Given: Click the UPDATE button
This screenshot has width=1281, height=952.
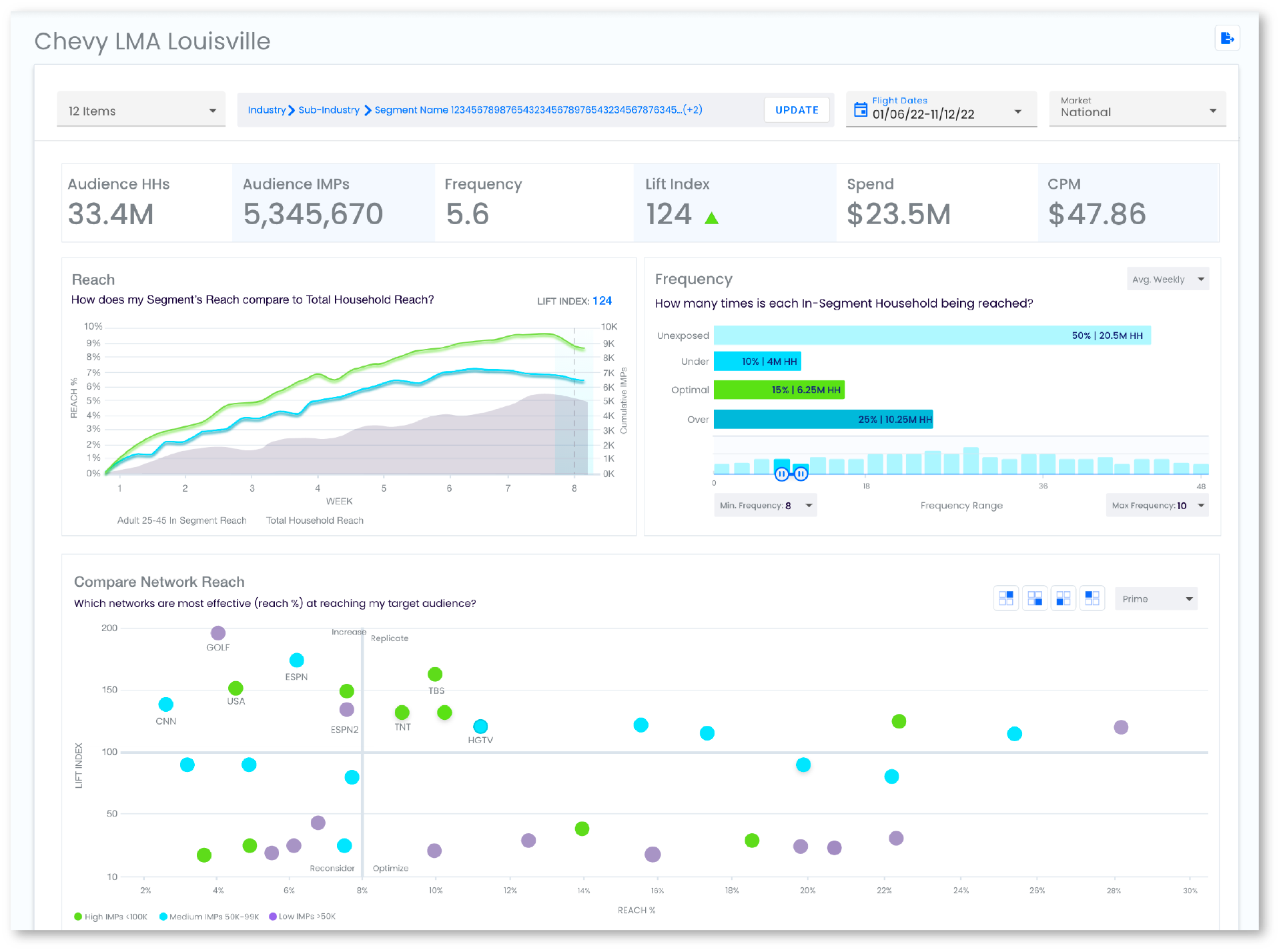Looking at the screenshot, I should pyautogui.click(x=797, y=110).
